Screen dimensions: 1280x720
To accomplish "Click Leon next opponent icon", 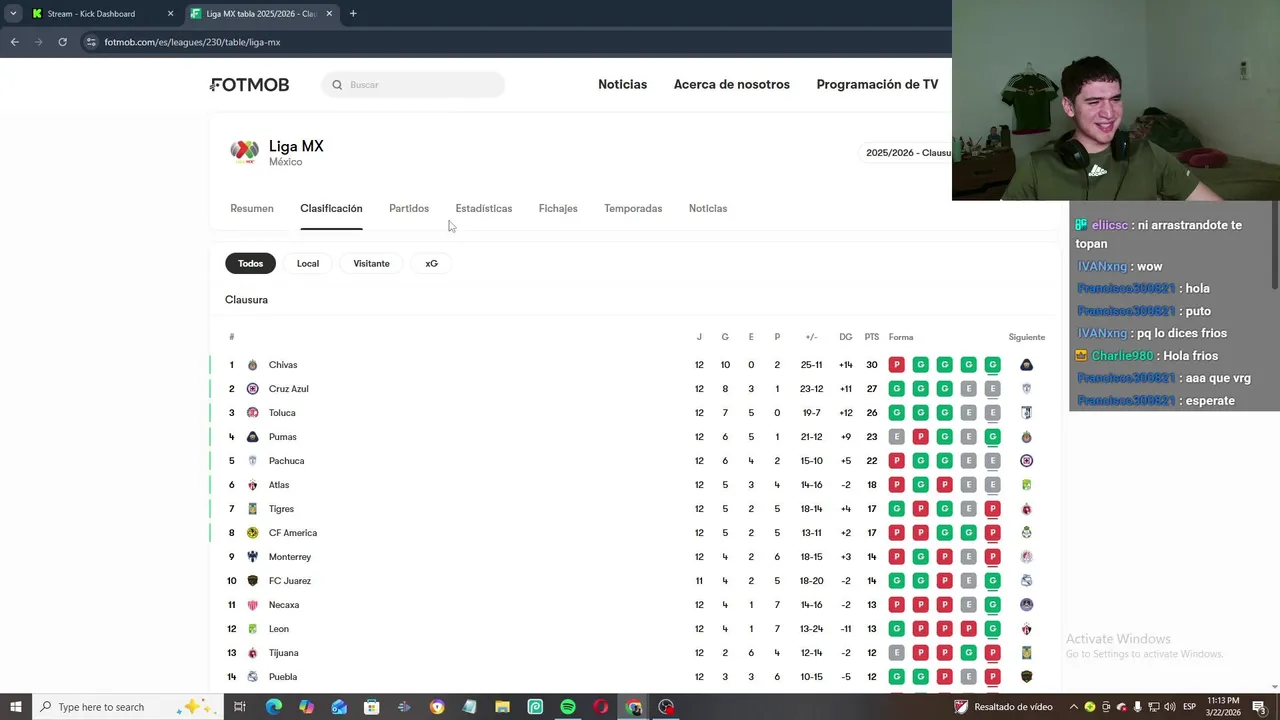I will (x=1026, y=629).
